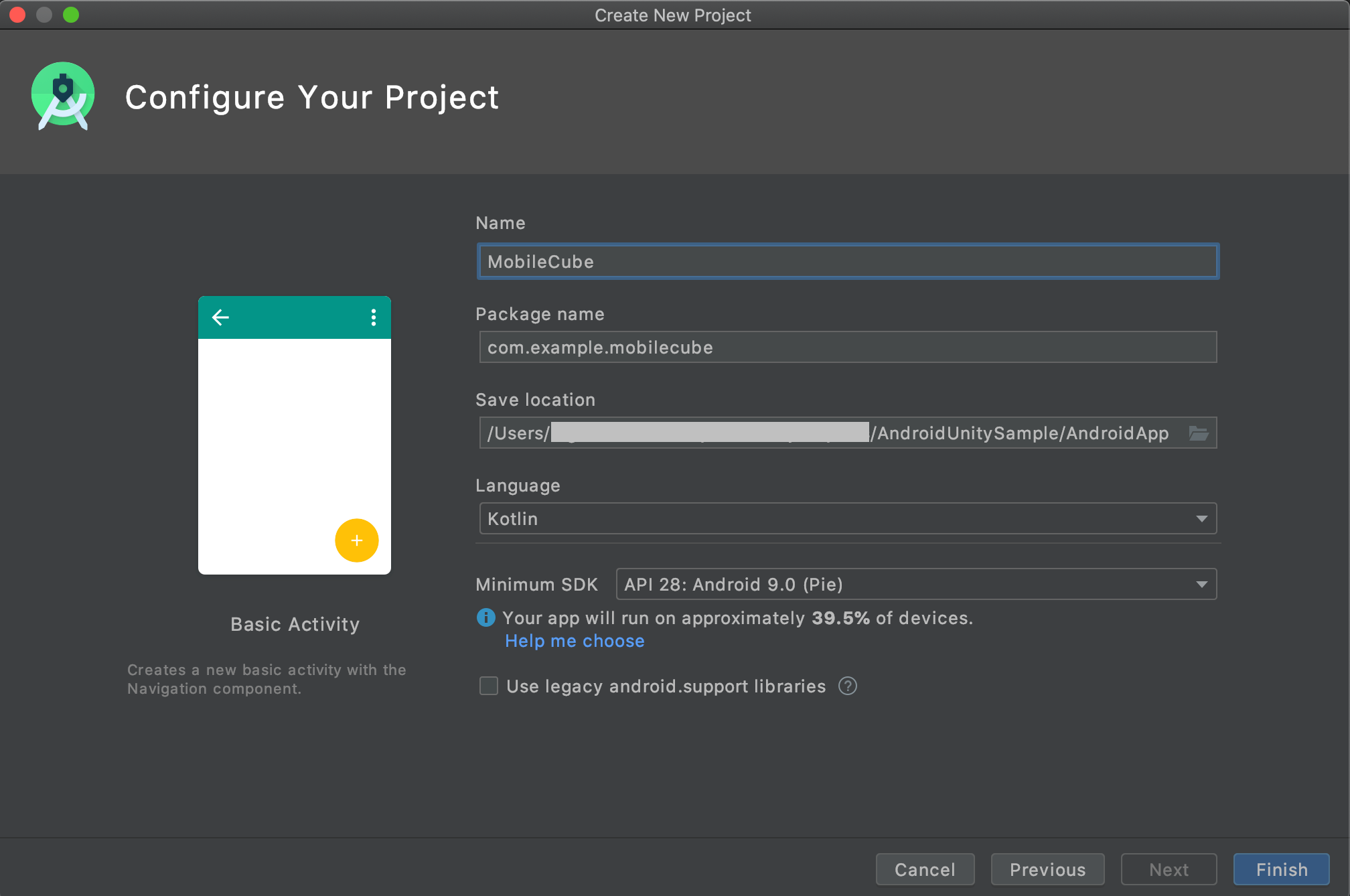This screenshot has width=1350, height=896.
Task: Click the yellow floating plus button in preview
Action: 356,540
